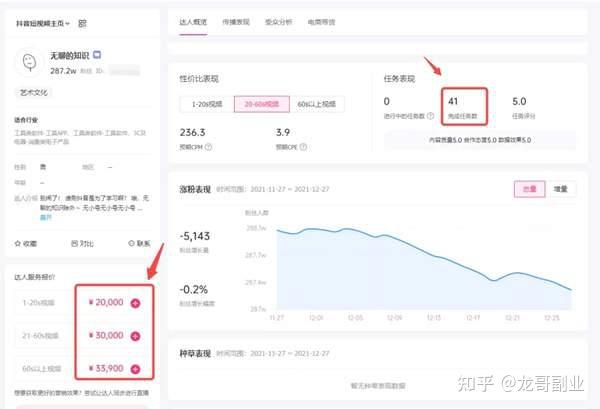Switch to the 受众分析 tab
This screenshot has width=600, height=409.
[279, 22]
